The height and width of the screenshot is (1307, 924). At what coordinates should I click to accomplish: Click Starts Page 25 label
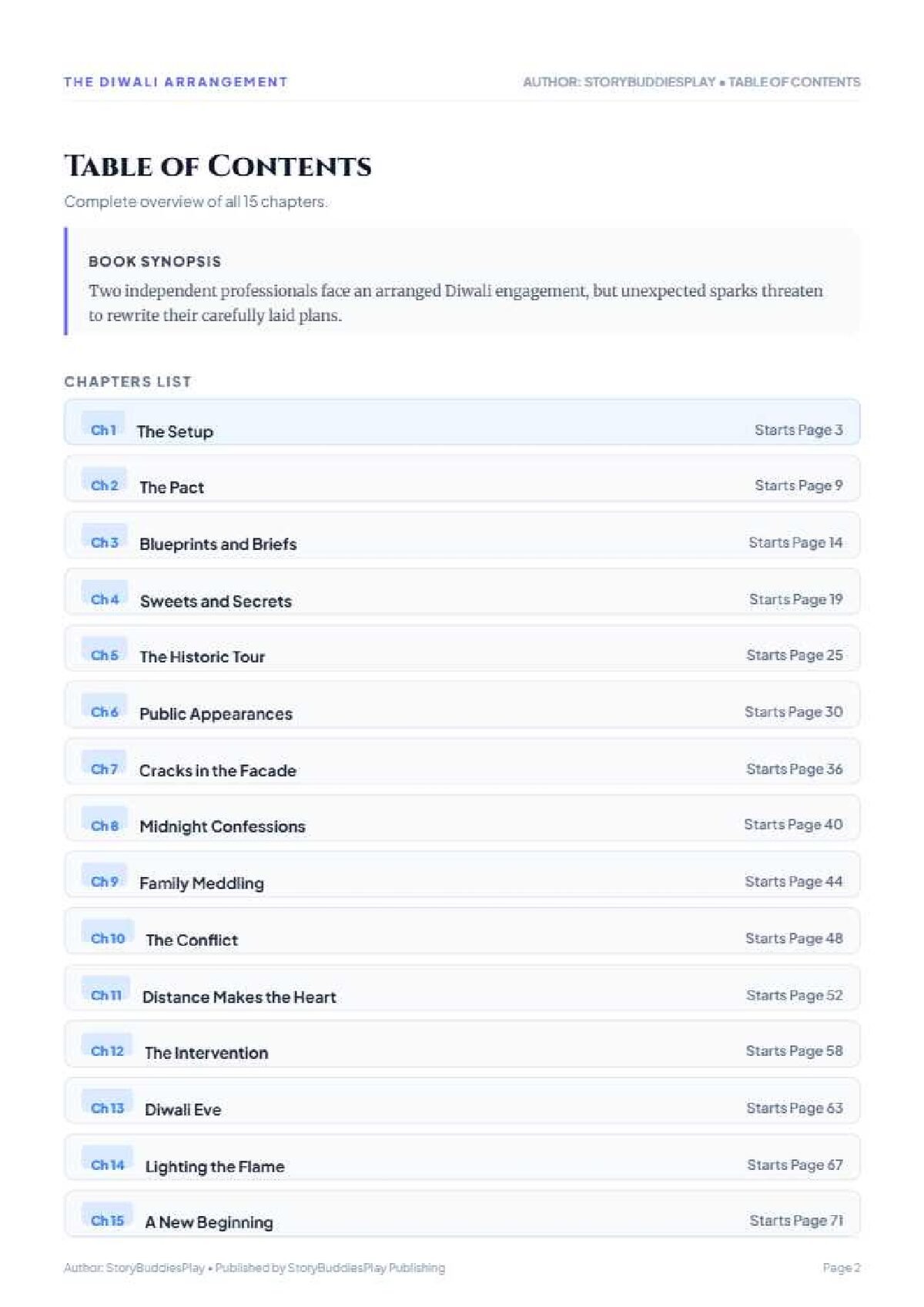[x=794, y=655]
